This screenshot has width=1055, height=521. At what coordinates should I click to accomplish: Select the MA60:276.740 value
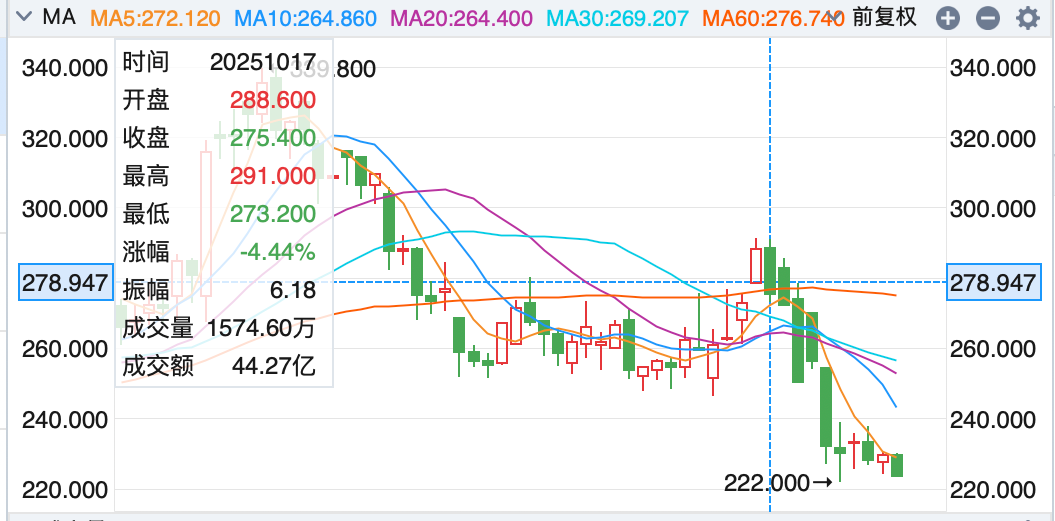[x=772, y=18]
